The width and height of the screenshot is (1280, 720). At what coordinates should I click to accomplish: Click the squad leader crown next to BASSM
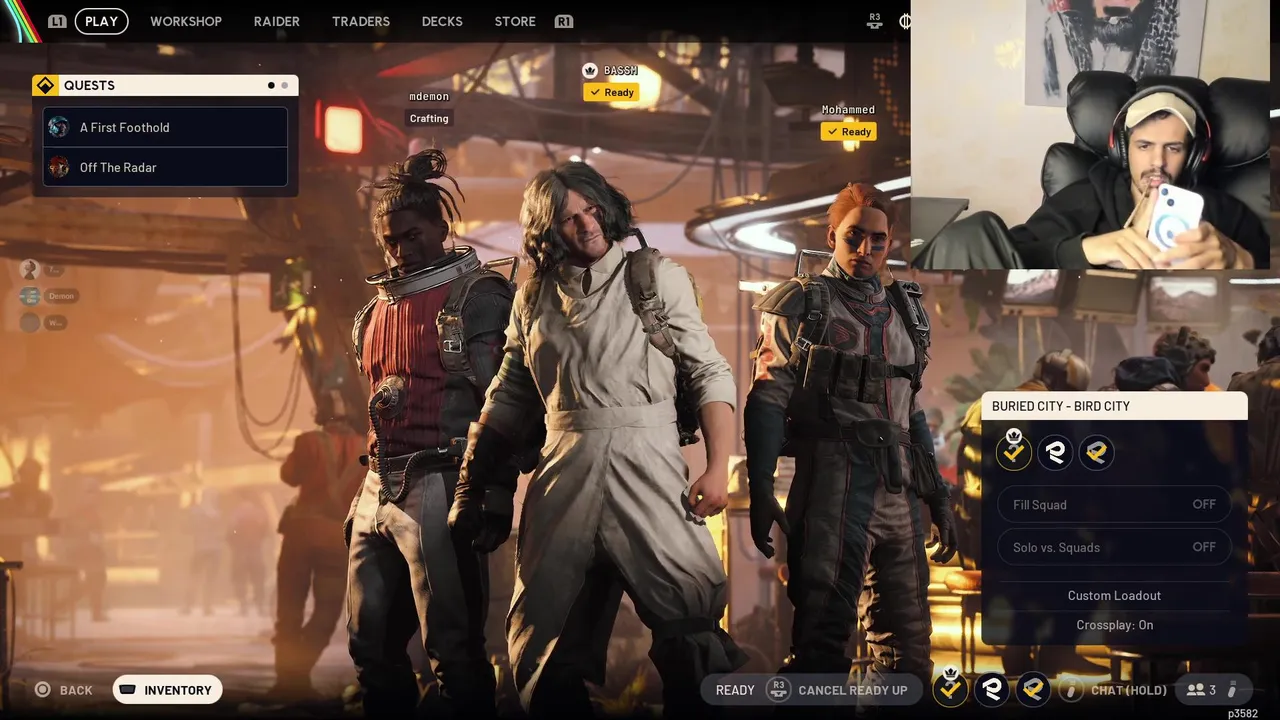[590, 70]
